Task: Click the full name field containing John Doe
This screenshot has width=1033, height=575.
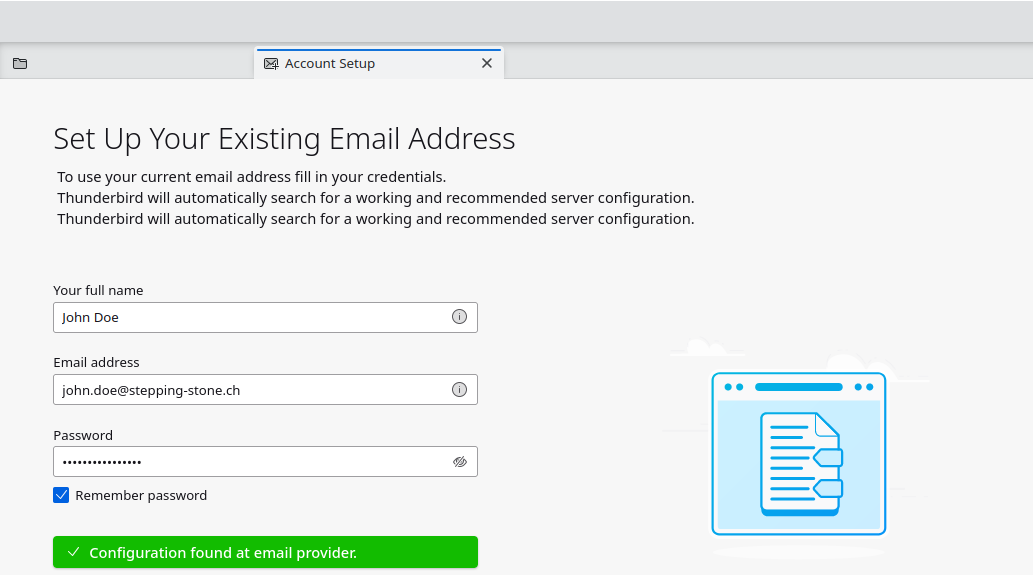Action: tap(250, 318)
